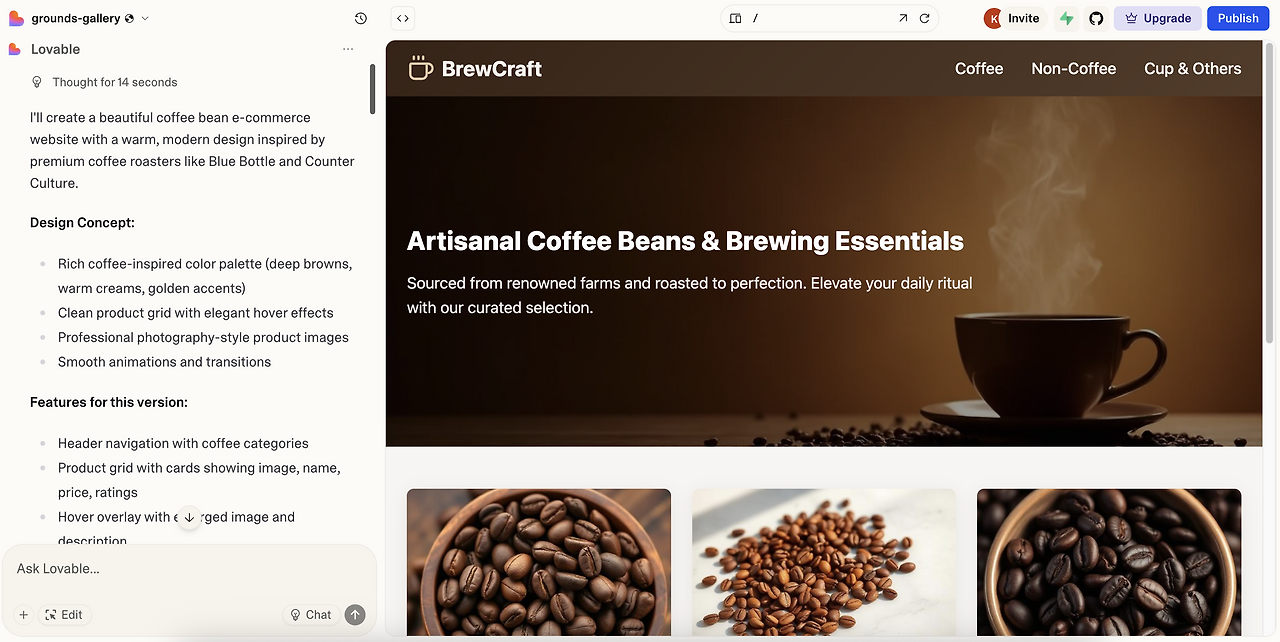Image resolution: width=1280 pixels, height=642 pixels.
Task: Click the 'Features for this version:' text
Action: [109, 402]
